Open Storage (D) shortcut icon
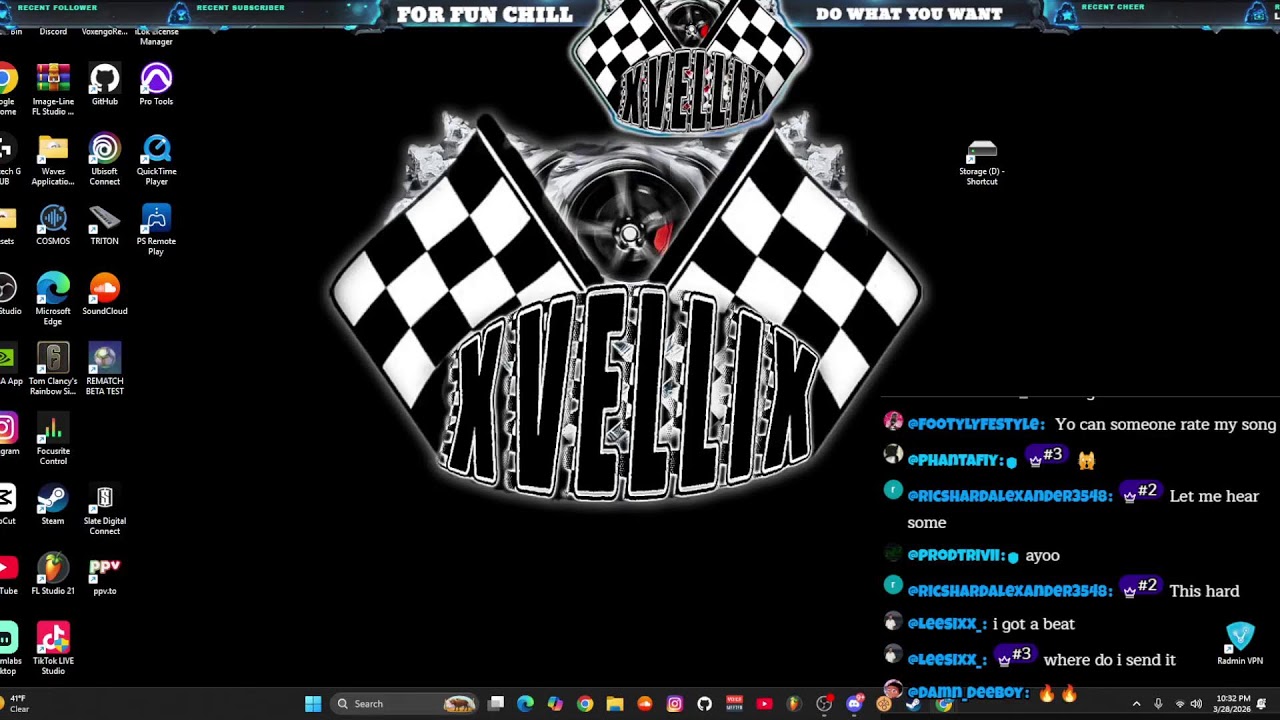The image size is (1280, 720). point(982,163)
